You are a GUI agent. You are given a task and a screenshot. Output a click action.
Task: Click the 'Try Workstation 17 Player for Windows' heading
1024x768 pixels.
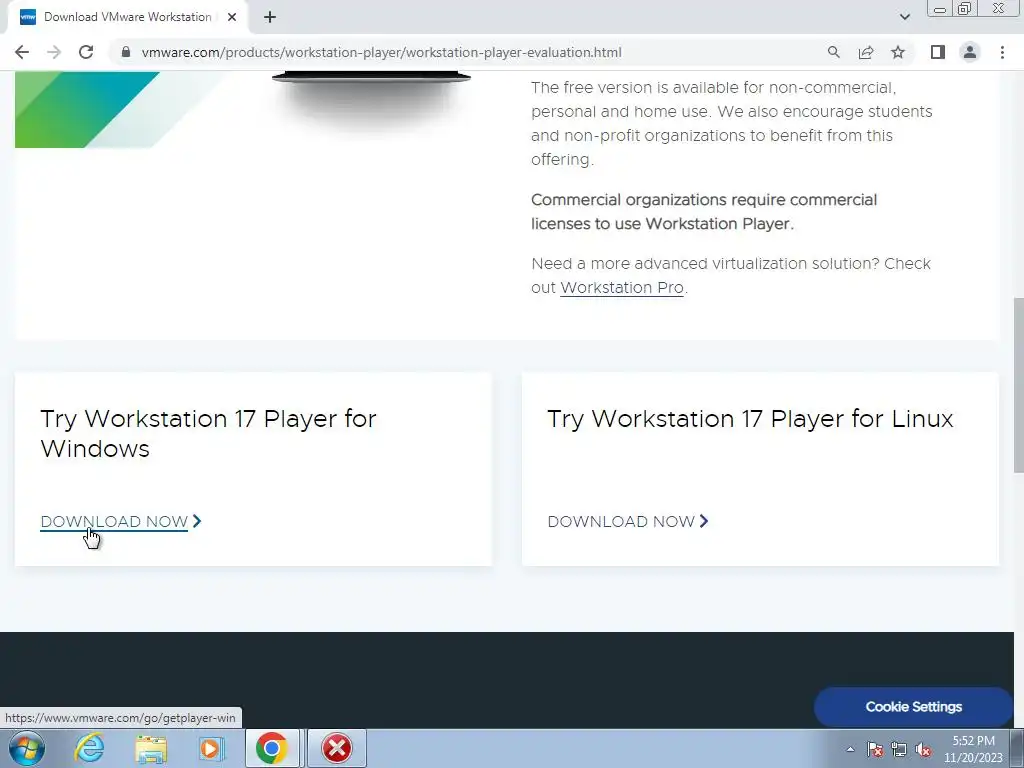tap(208, 434)
